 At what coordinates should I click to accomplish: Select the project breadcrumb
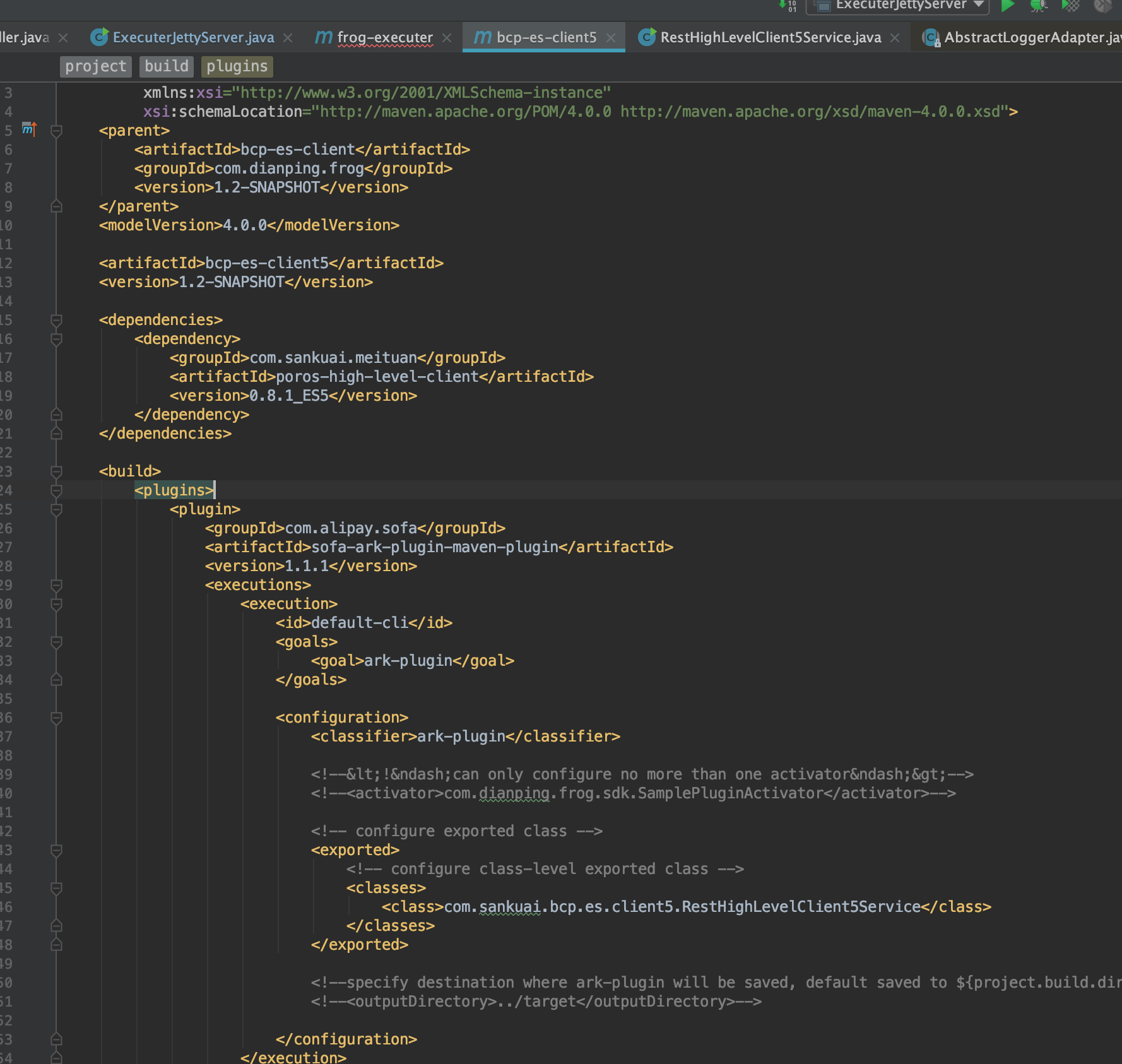click(95, 66)
